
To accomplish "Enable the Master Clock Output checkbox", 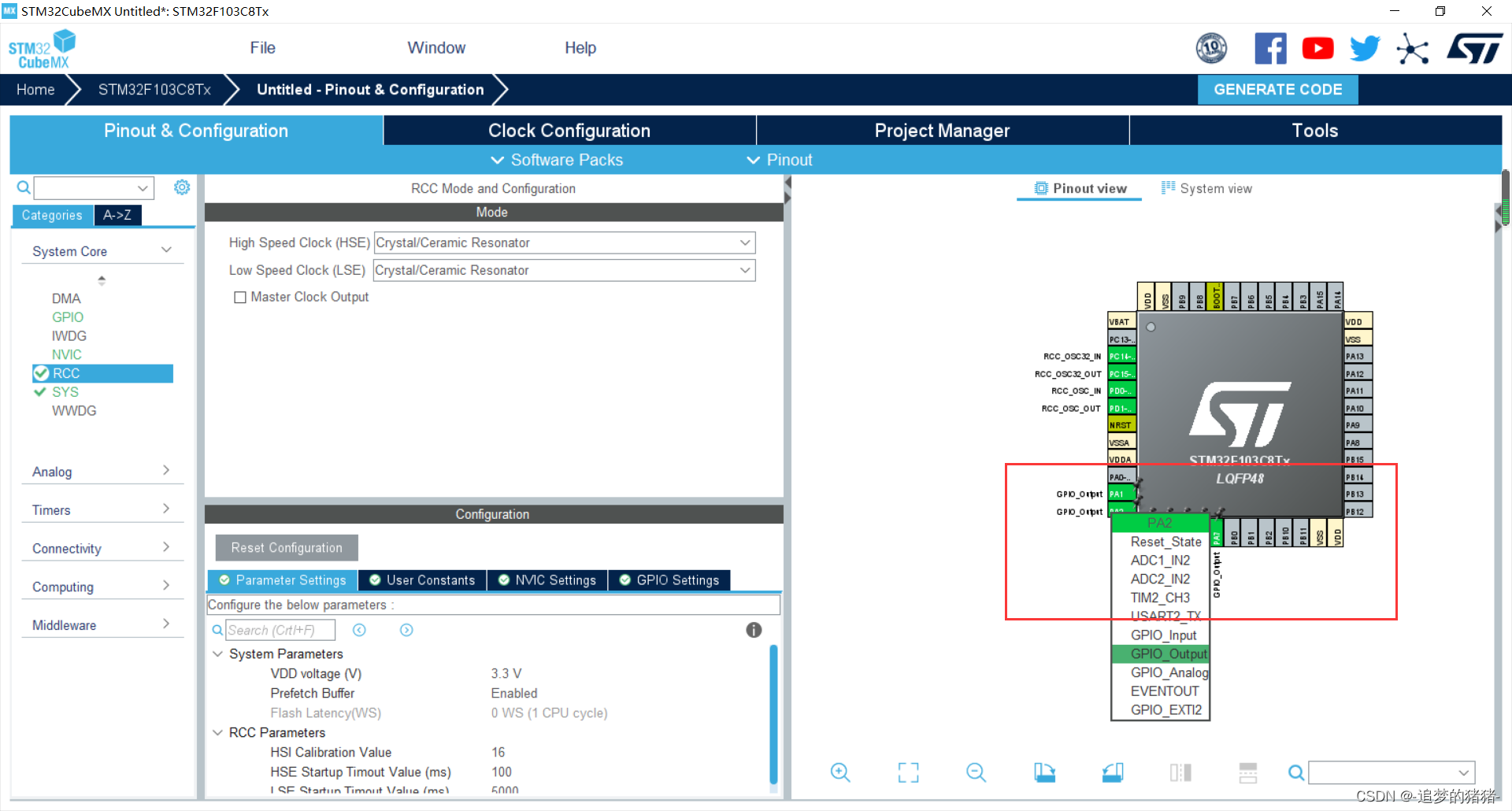I will pos(240,298).
